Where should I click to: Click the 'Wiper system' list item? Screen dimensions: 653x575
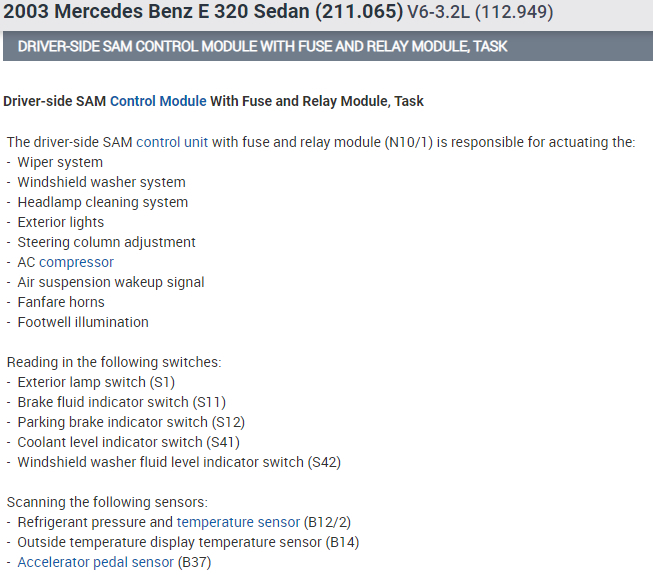[60, 162]
